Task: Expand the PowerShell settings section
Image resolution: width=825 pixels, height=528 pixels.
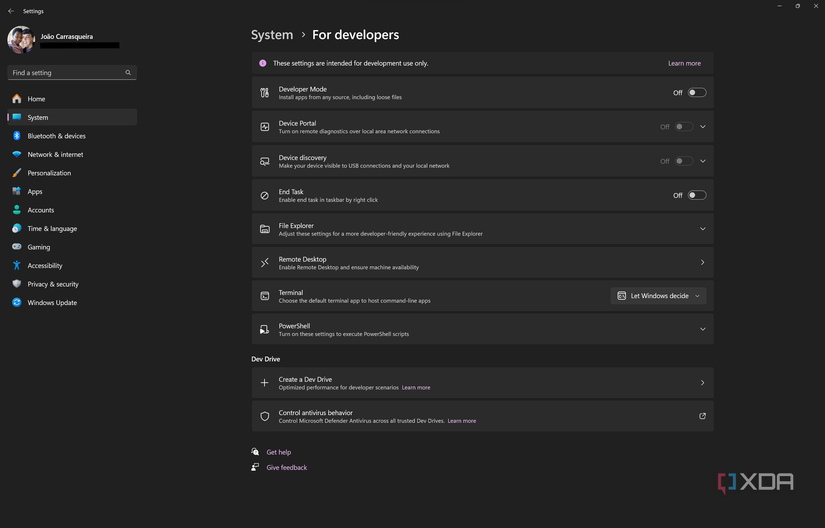Action: point(702,329)
